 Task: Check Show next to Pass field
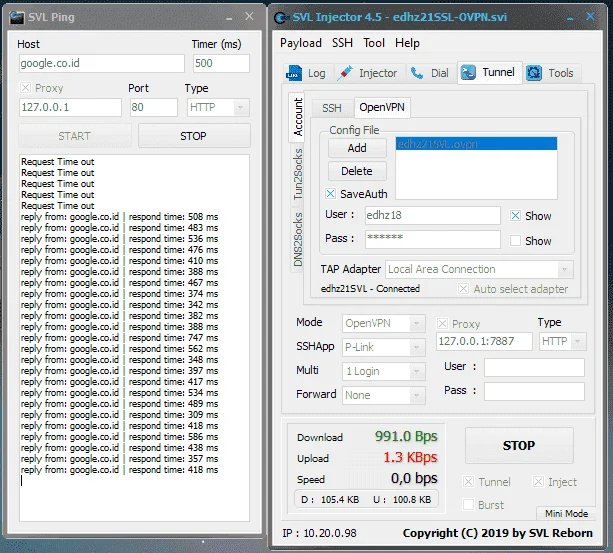(515, 240)
